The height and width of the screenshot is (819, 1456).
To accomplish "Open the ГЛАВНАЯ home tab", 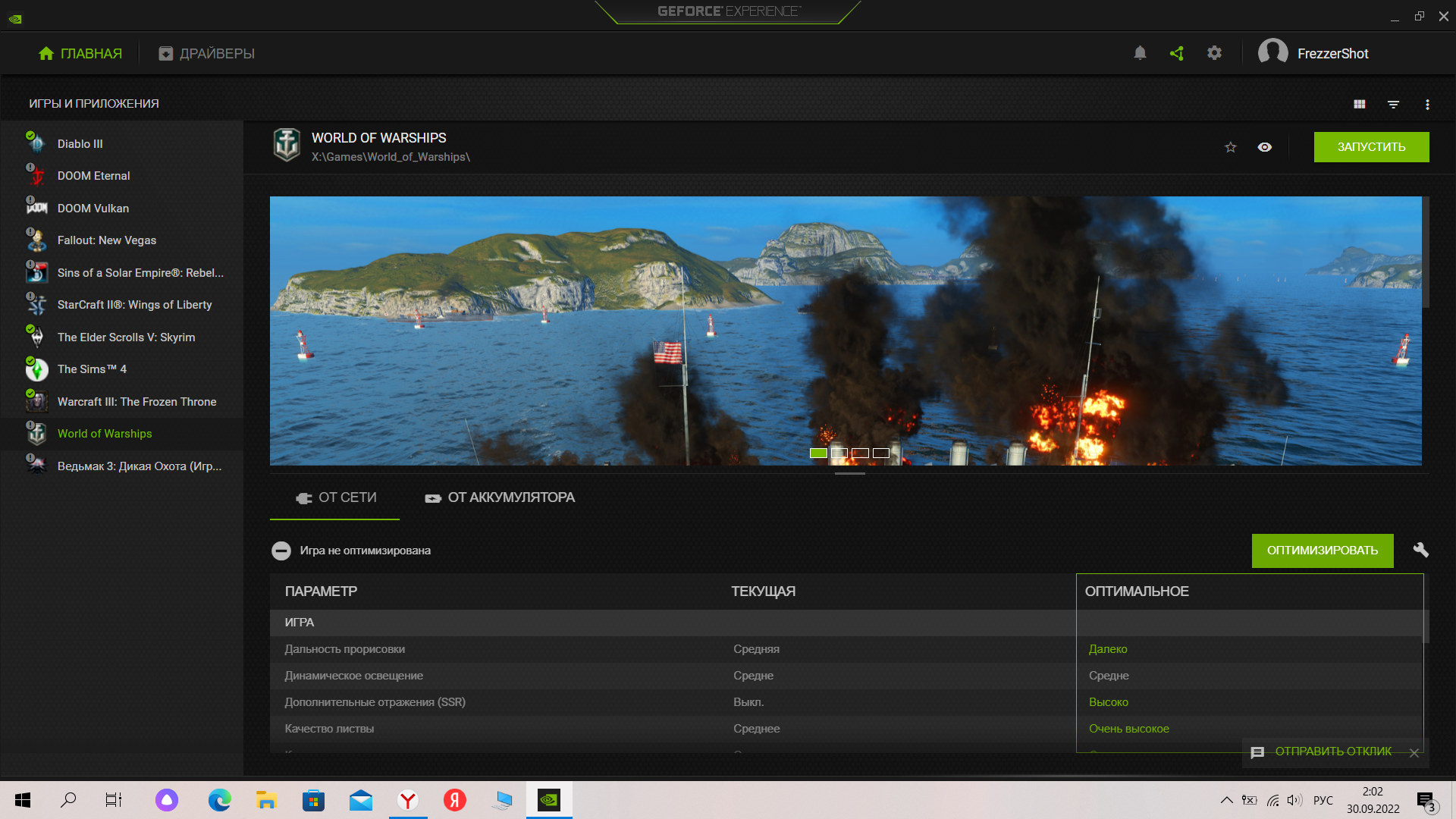I will pyautogui.click(x=80, y=53).
